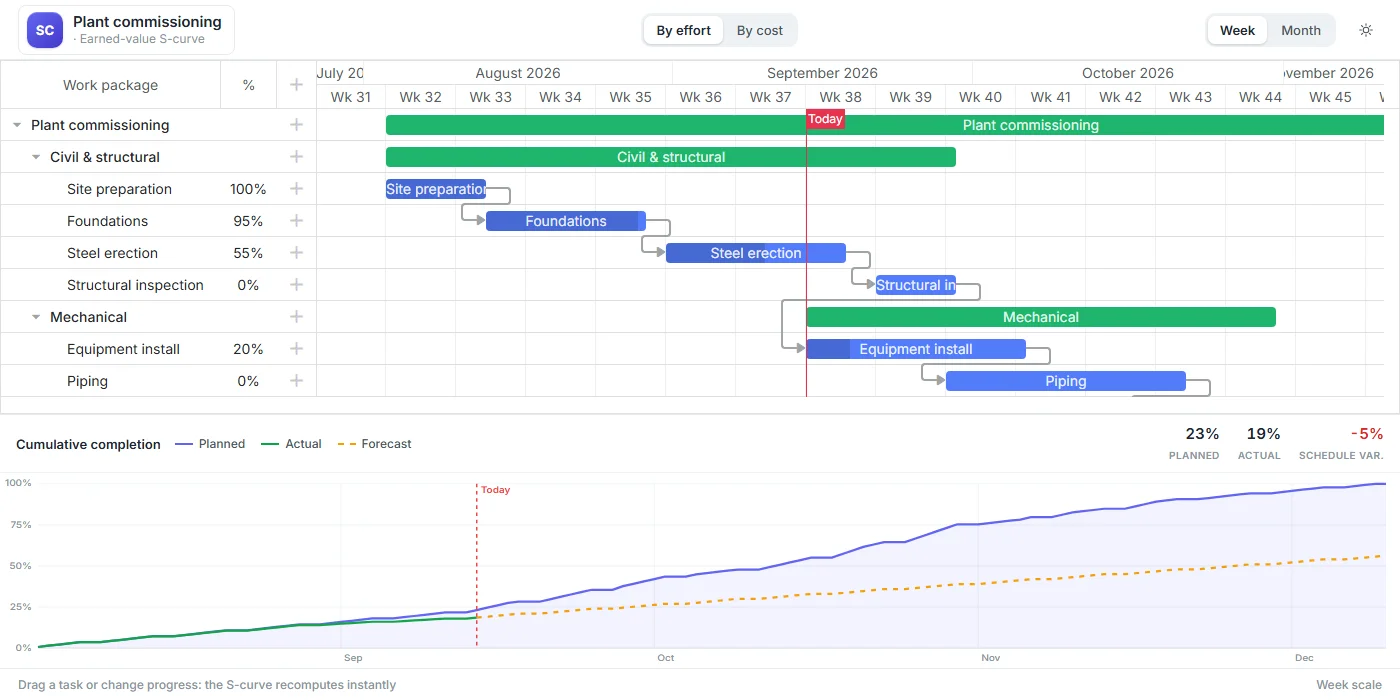Click the SC app logo badge
The height and width of the screenshot is (700, 1400).
pyautogui.click(x=45, y=30)
